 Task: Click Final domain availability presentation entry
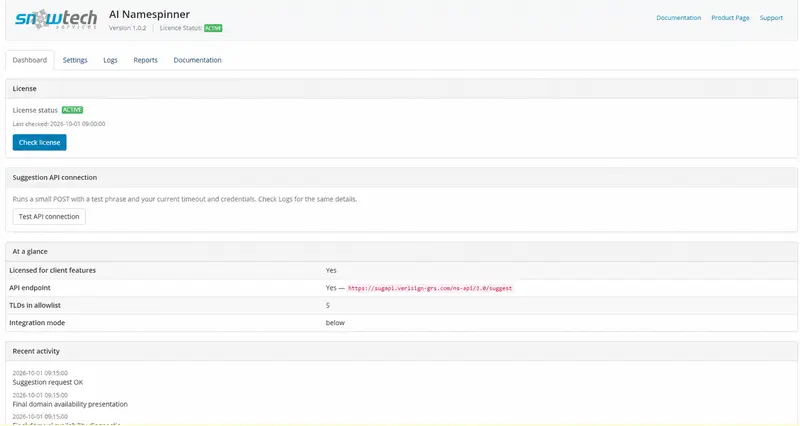pyautogui.click(x=70, y=404)
